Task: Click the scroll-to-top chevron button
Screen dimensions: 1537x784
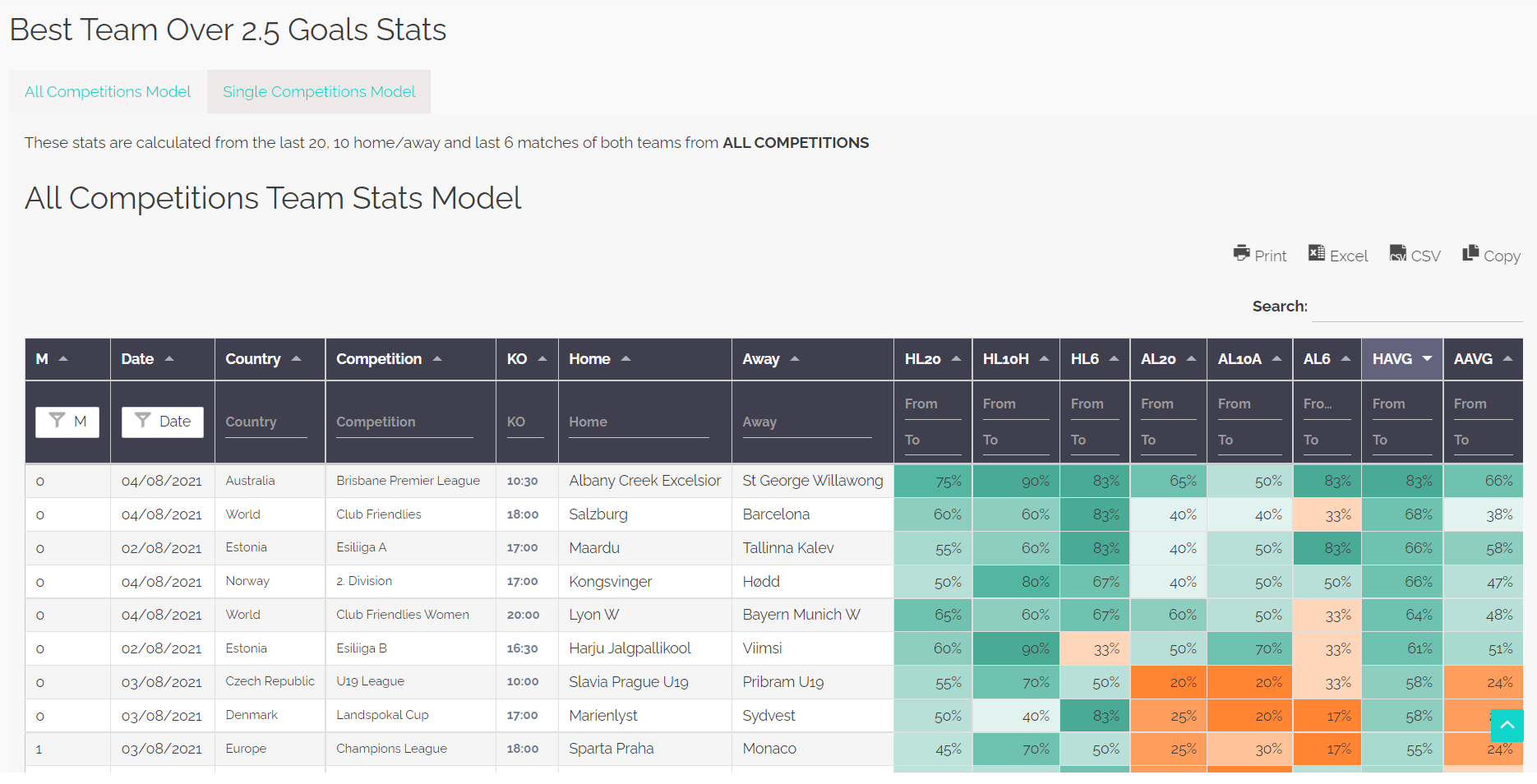Action: tap(1507, 726)
